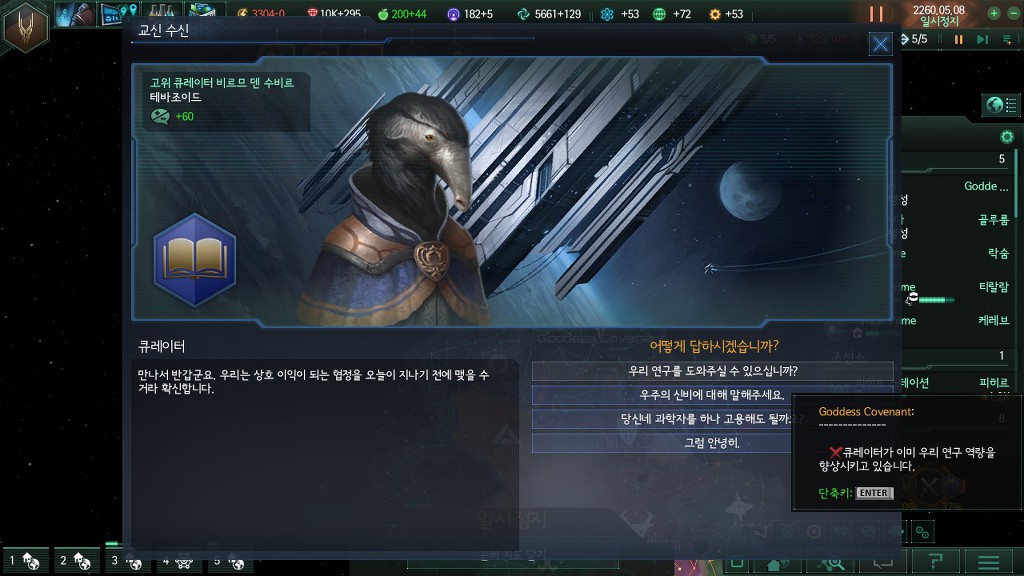Choose '우리 연구를 도와주실 수 있으십니까?' reply
Image resolution: width=1024 pixels, height=576 pixels.
point(712,371)
